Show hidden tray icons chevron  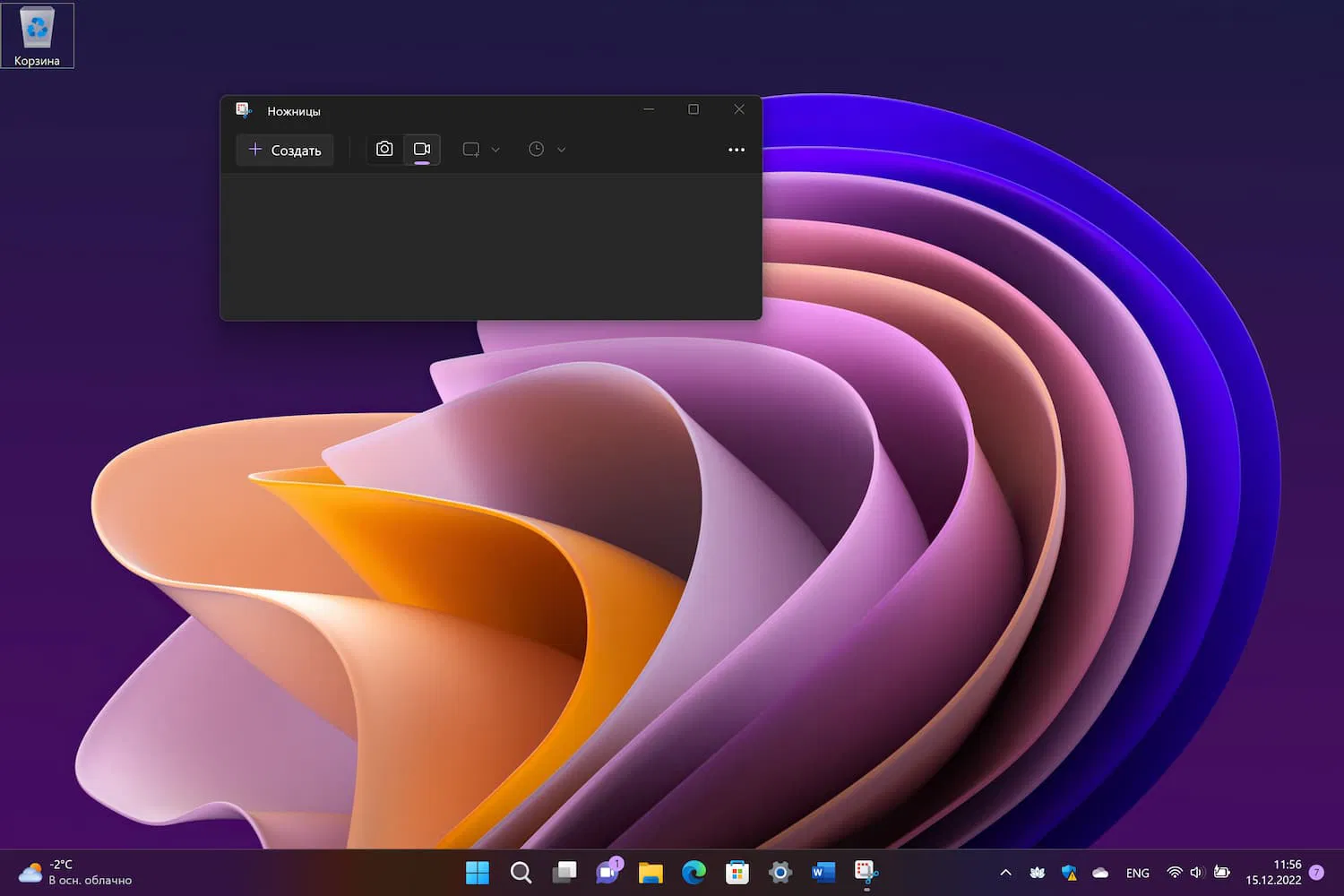1005,873
